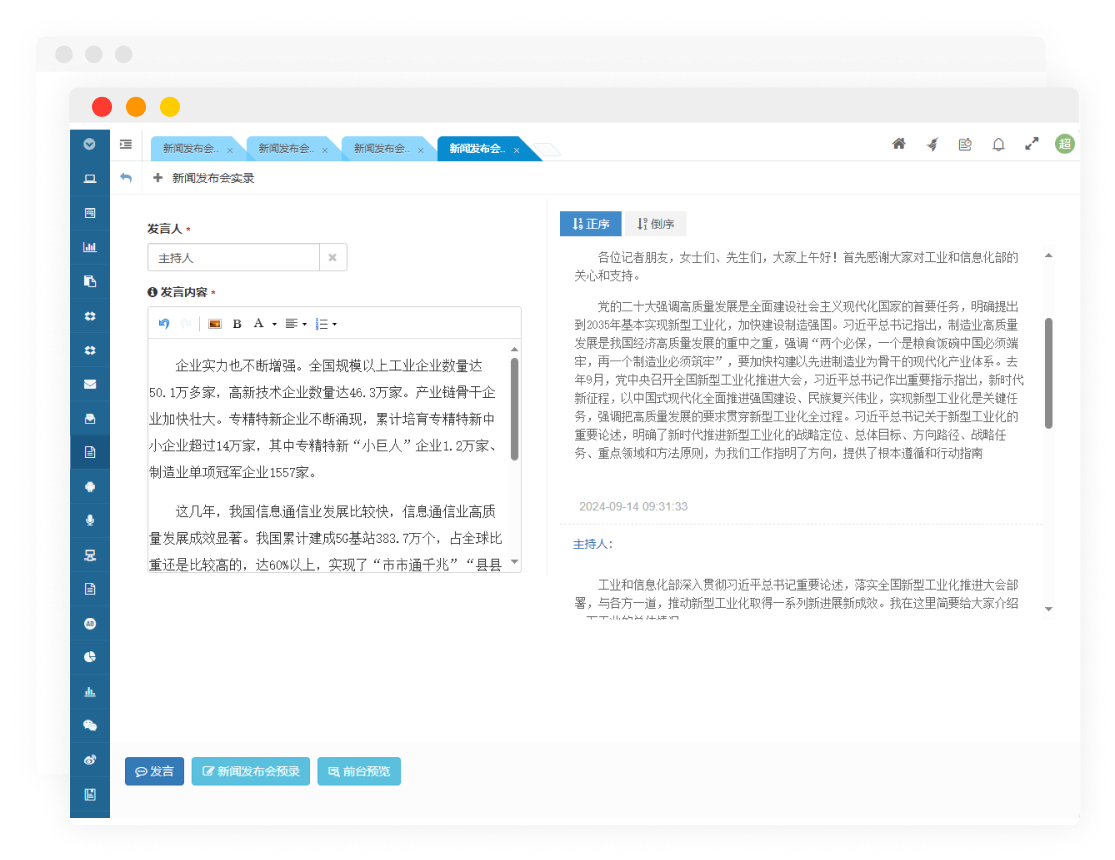Viewport: 1115px width, 860px height.
Task: Click the home icon in top bar
Action: pyautogui.click(x=899, y=144)
